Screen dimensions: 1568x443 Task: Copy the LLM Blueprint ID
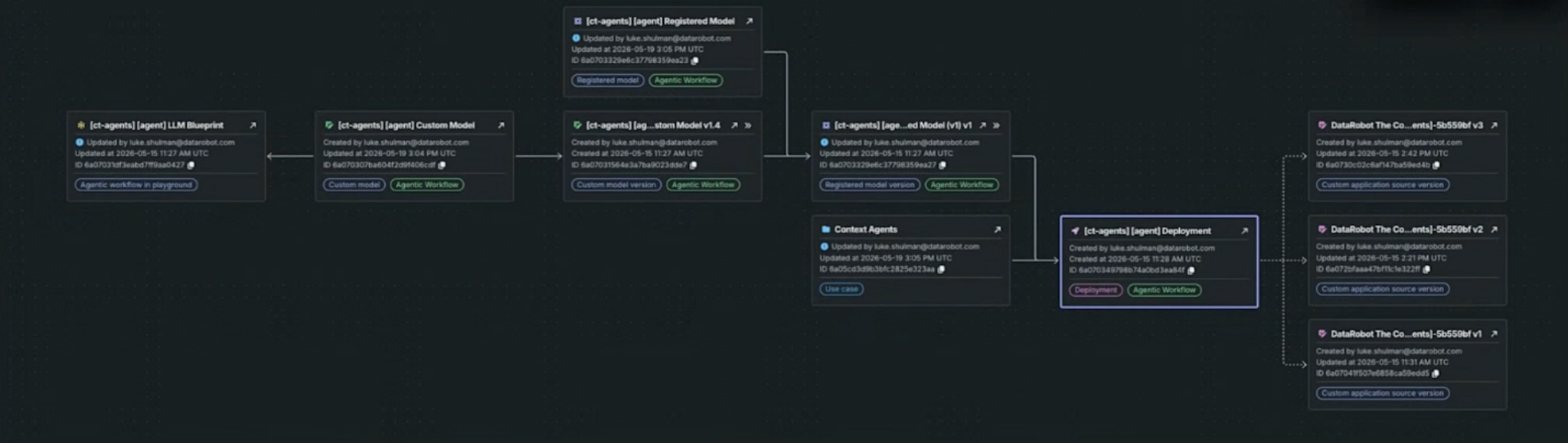191,164
